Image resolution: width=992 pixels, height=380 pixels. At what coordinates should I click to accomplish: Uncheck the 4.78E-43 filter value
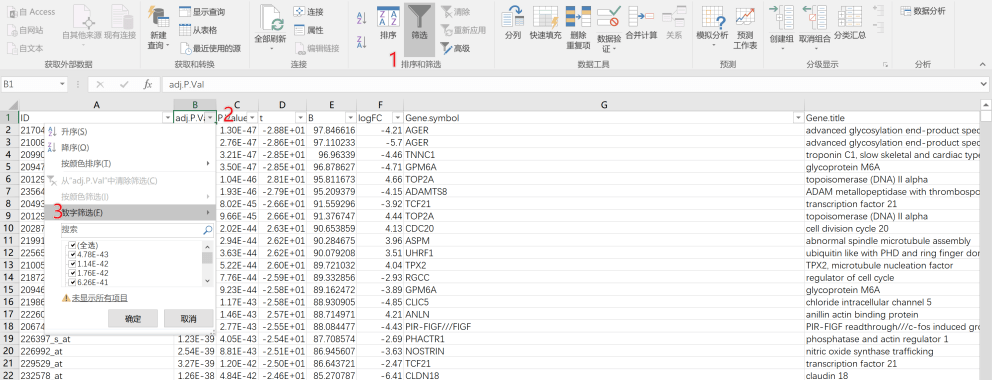[x=73, y=254]
